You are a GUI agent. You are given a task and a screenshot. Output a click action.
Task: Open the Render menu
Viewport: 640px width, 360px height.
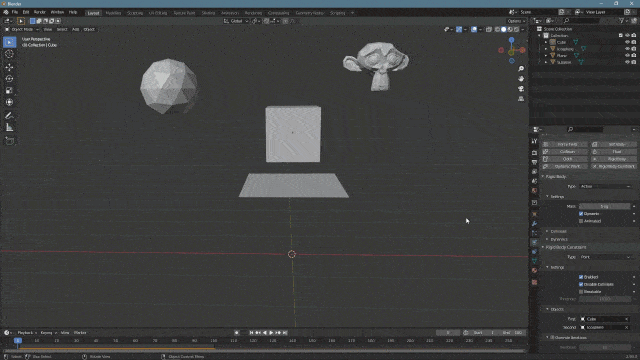tap(40, 12)
